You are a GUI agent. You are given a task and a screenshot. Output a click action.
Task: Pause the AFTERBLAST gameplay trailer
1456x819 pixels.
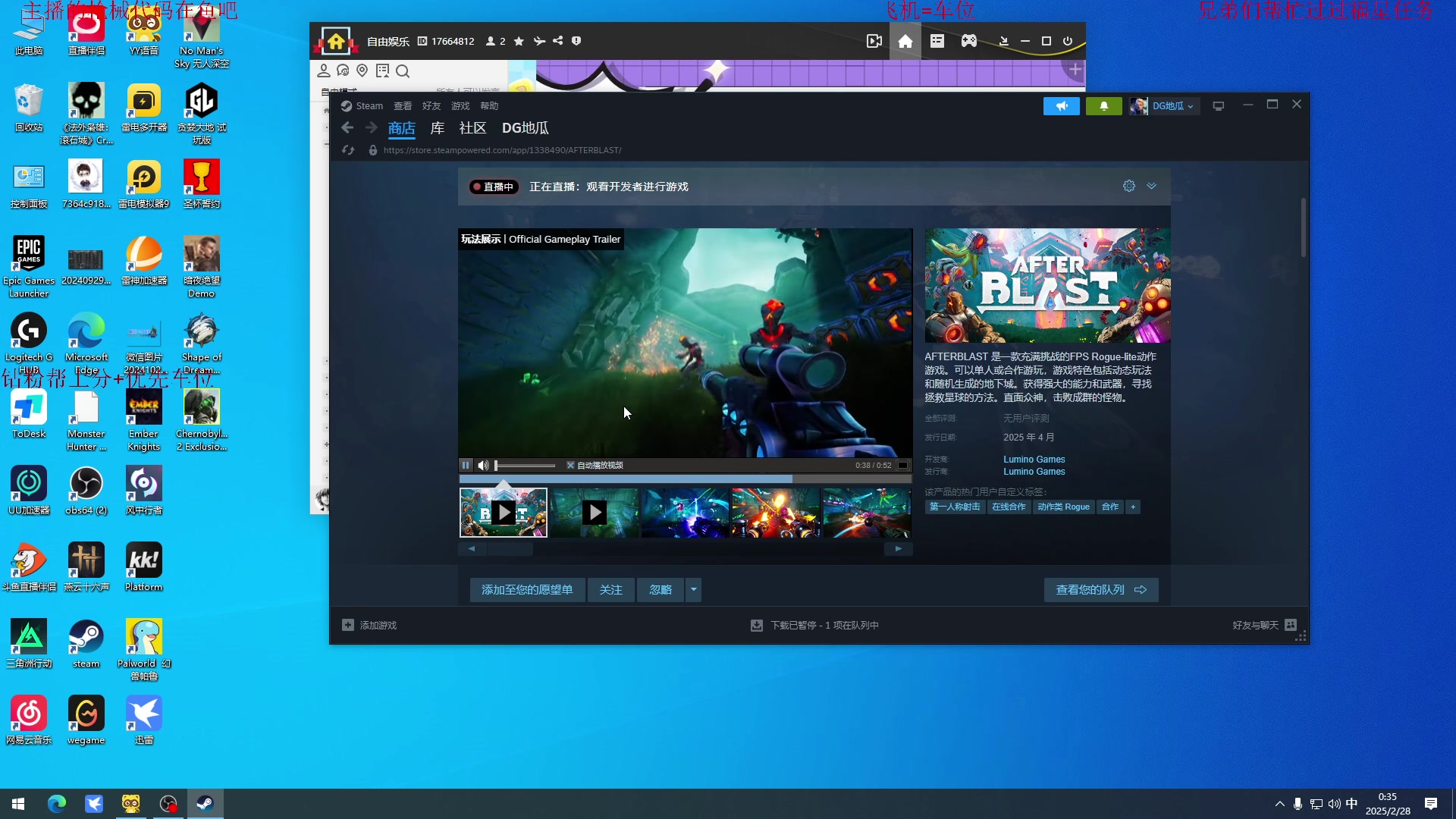[x=466, y=465]
